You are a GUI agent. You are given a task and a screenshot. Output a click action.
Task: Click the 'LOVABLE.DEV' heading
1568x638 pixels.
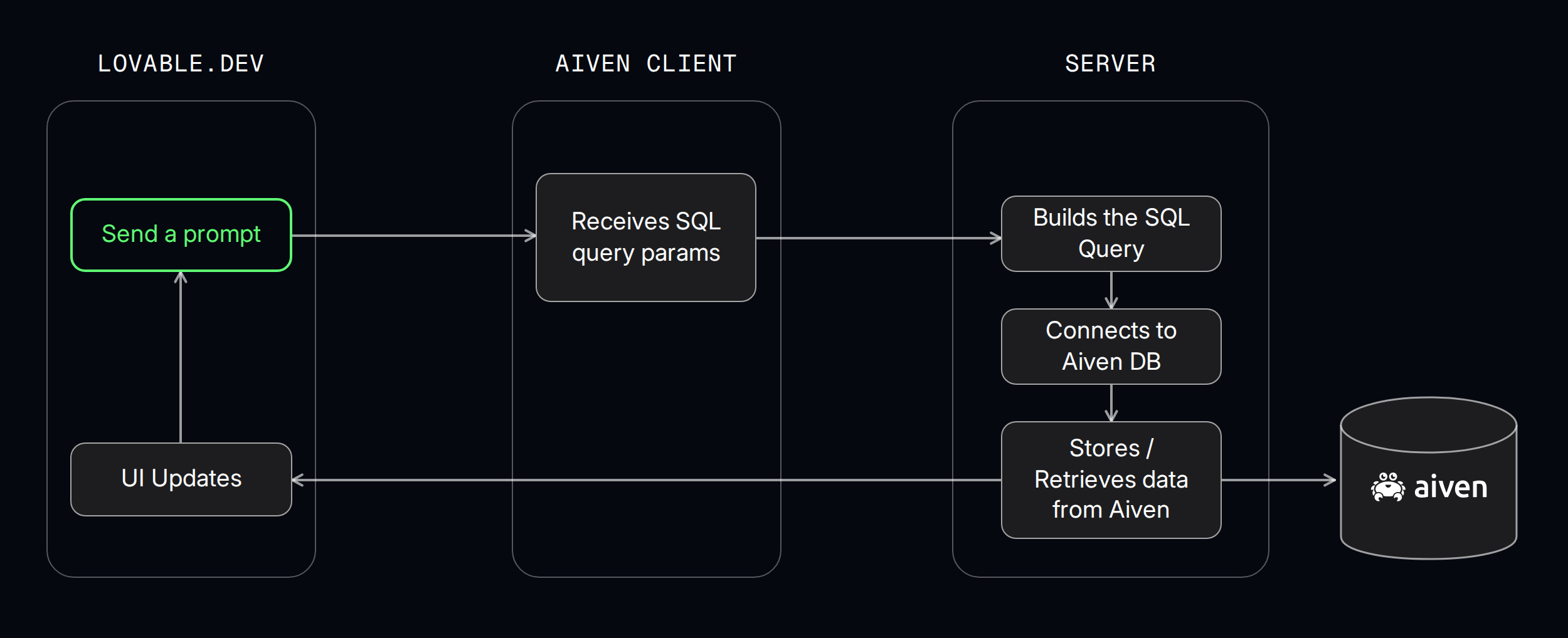coord(181,64)
